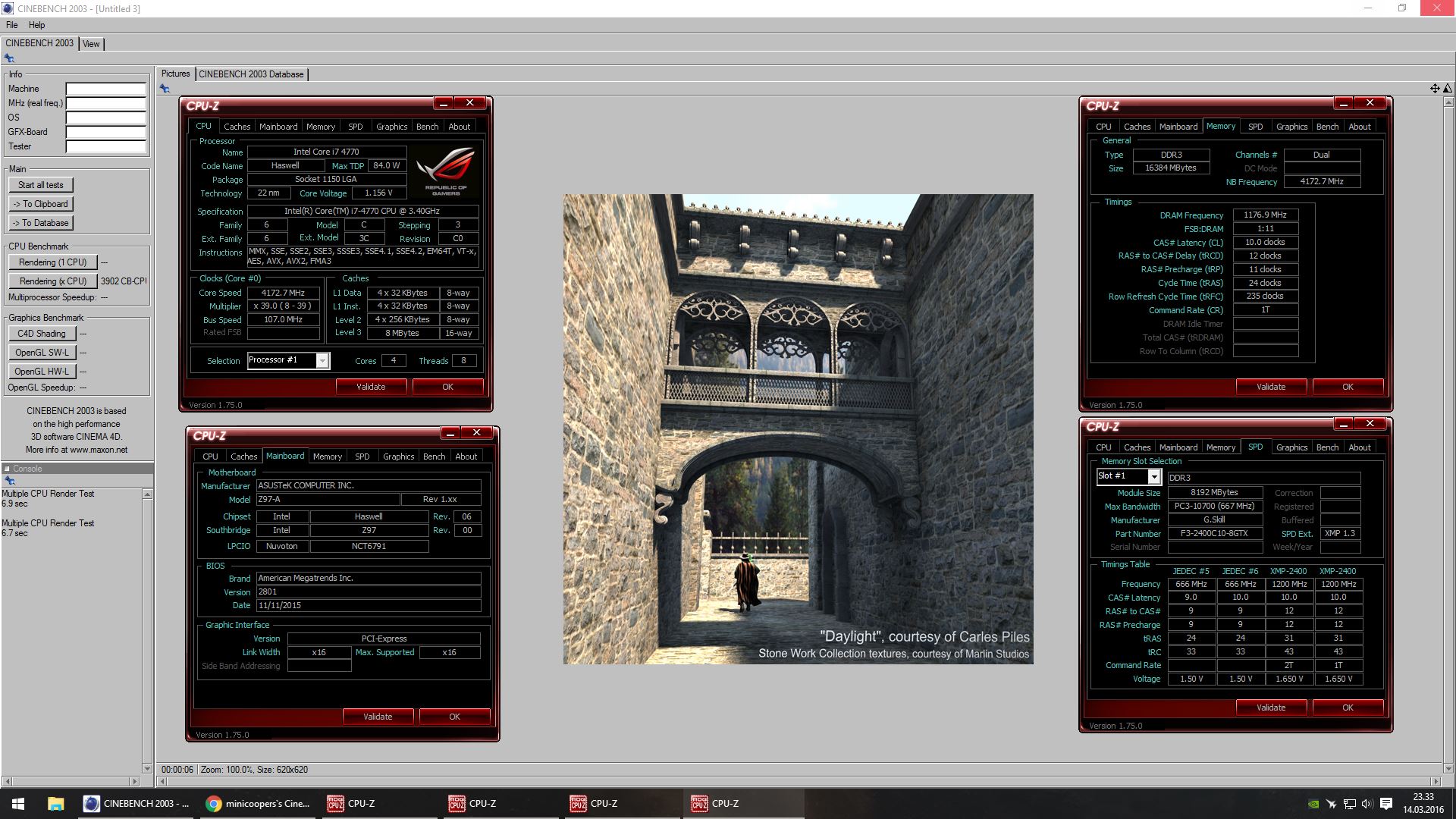Click the Console panel scroll-up arrow
This screenshot has width=1456, height=819.
(147, 494)
